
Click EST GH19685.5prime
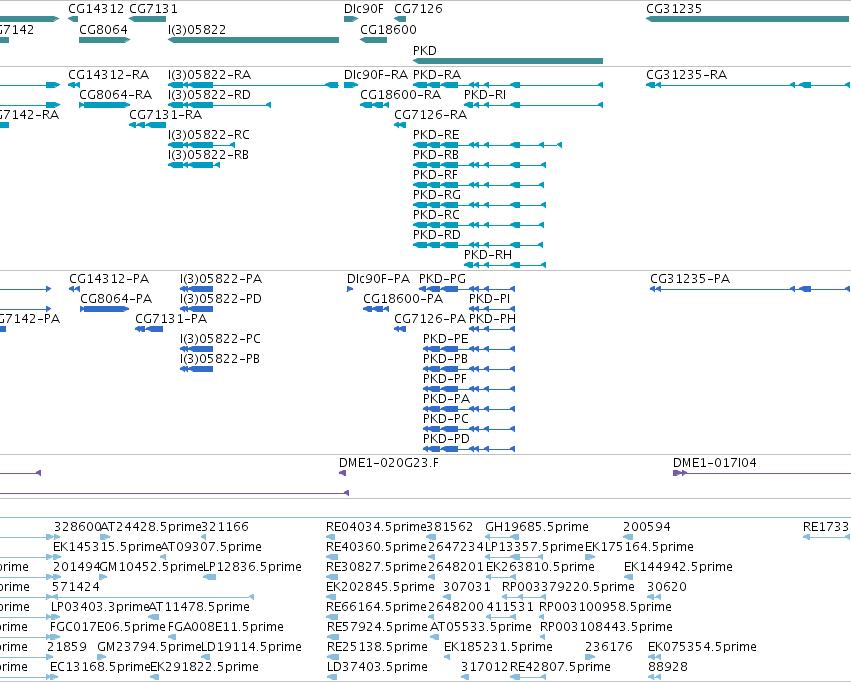537,527
